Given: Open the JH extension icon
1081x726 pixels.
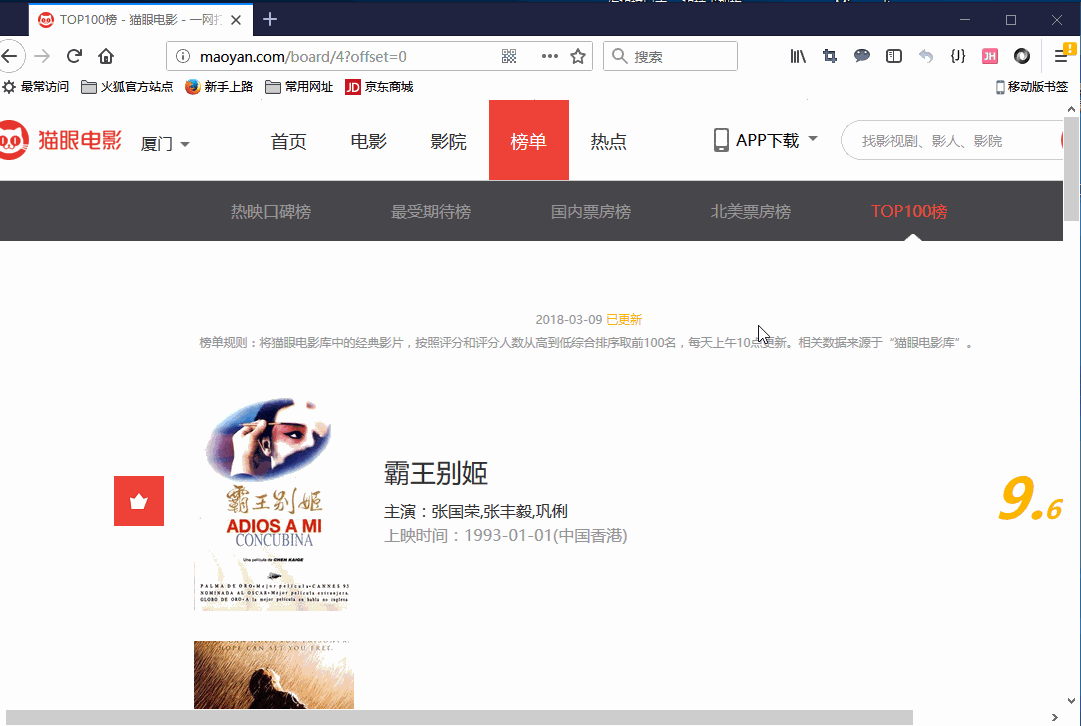Looking at the screenshot, I should (x=990, y=57).
